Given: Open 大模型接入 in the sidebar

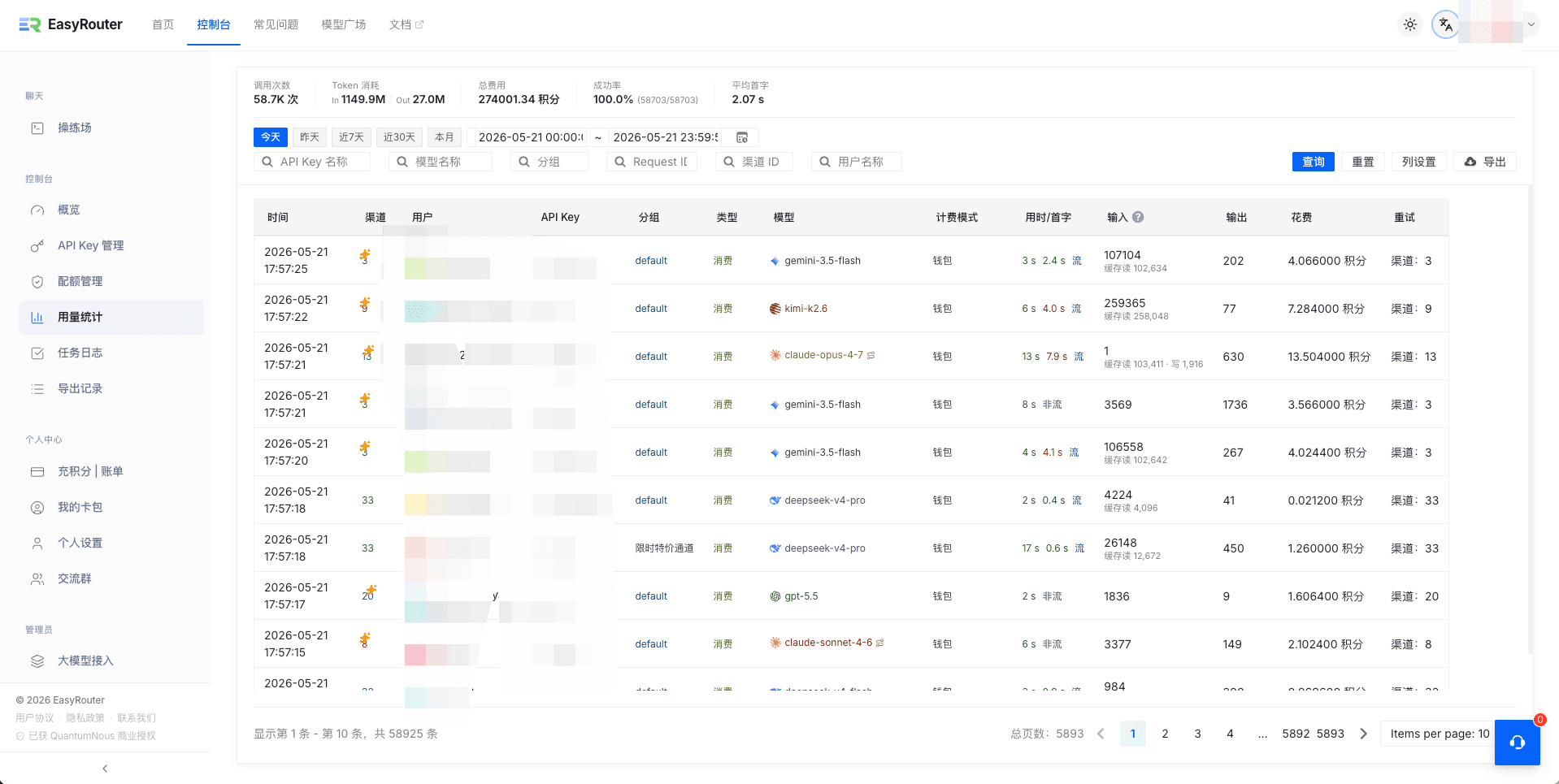Looking at the screenshot, I should click(111, 661).
